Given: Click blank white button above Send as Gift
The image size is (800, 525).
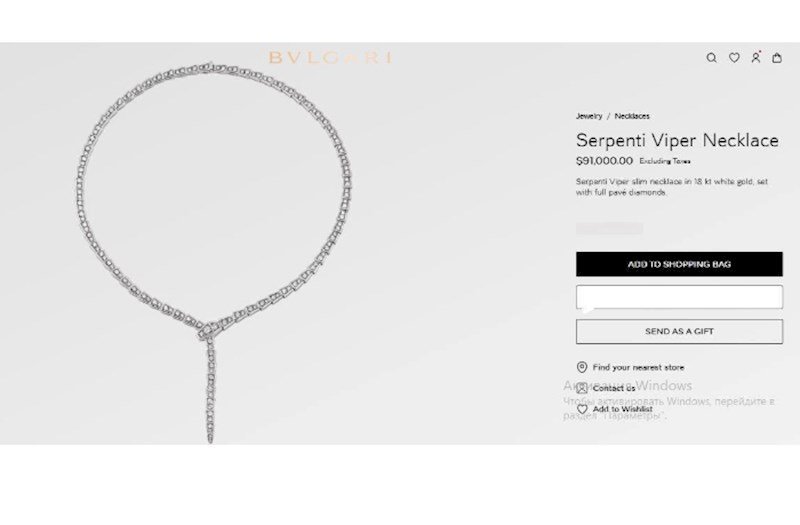Looking at the screenshot, I should pyautogui.click(x=679, y=297).
